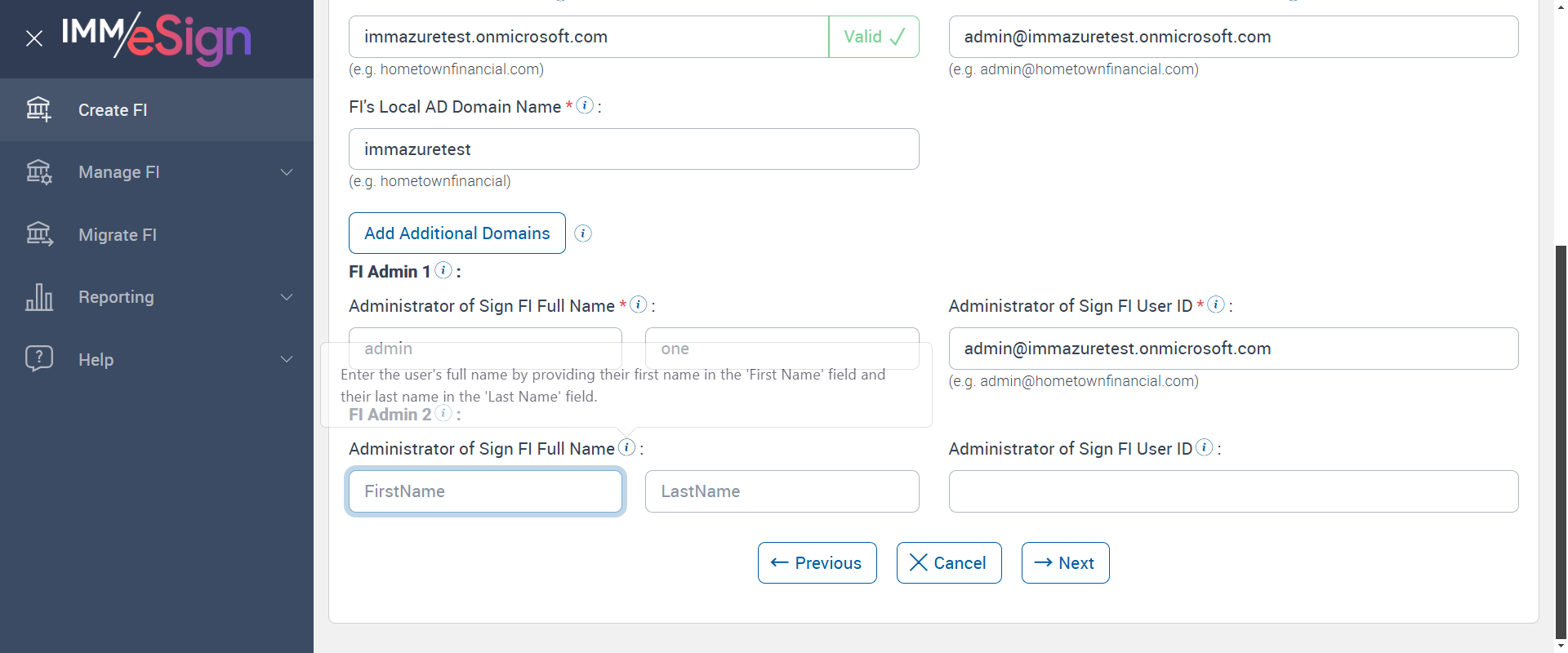The width and height of the screenshot is (1568, 653).
Task: Expand the Reporting menu chevron
Action: coord(287,297)
